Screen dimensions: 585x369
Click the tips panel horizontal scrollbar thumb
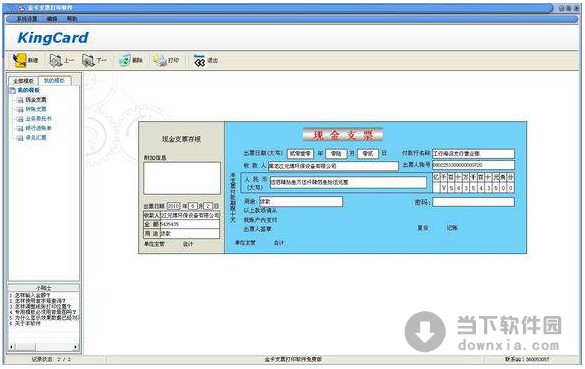(25, 347)
